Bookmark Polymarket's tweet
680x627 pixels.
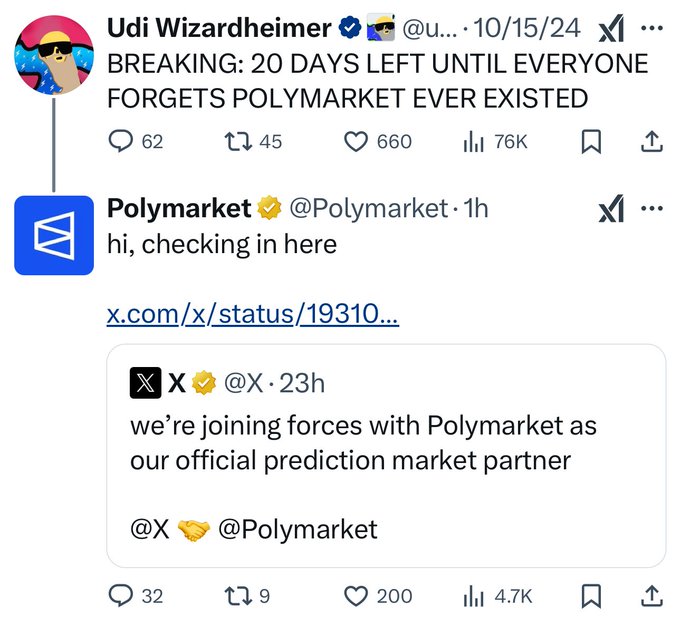click(x=591, y=596)
